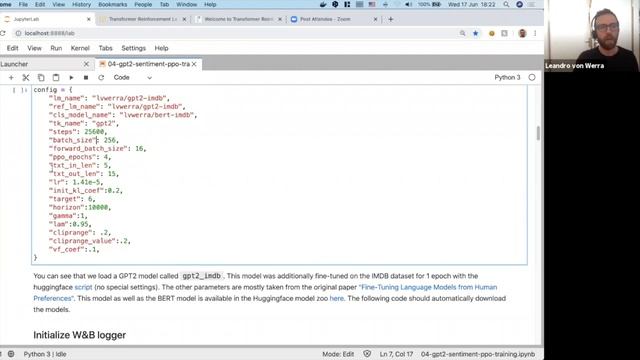Viewport: 640px width, 360px height.
Task: Open the model zoo 'here' link
Action: pos(337,298)
